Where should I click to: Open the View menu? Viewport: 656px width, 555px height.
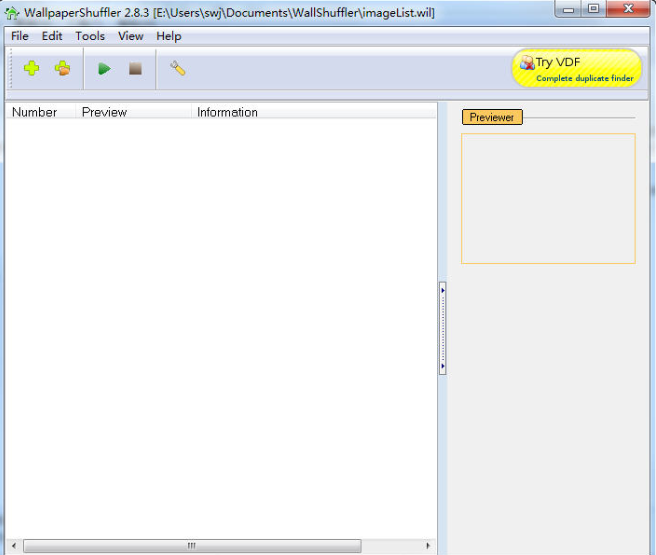(x=130, y=36)
